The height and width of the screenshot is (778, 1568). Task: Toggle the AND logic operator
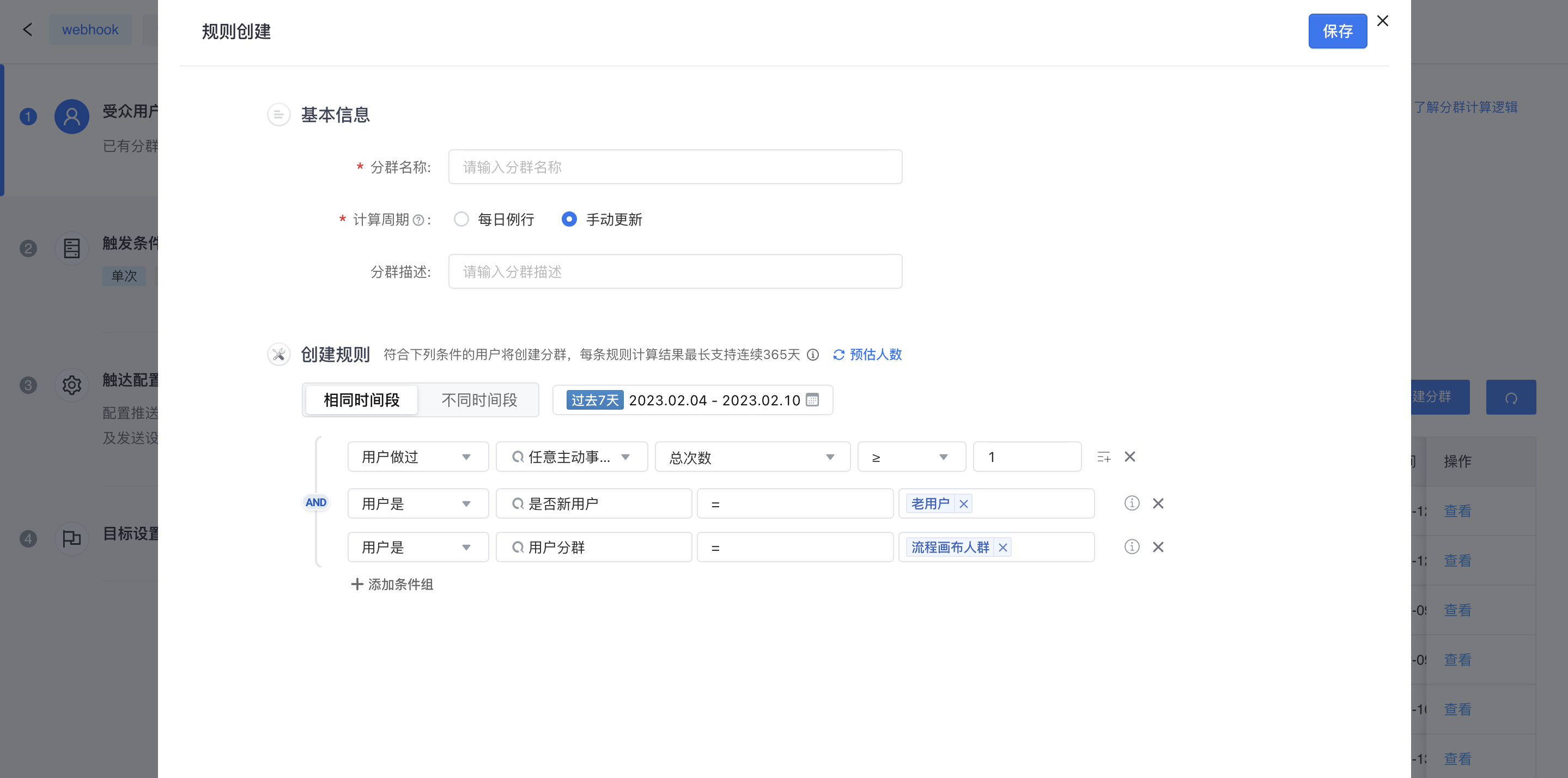[x=316, y=503]
